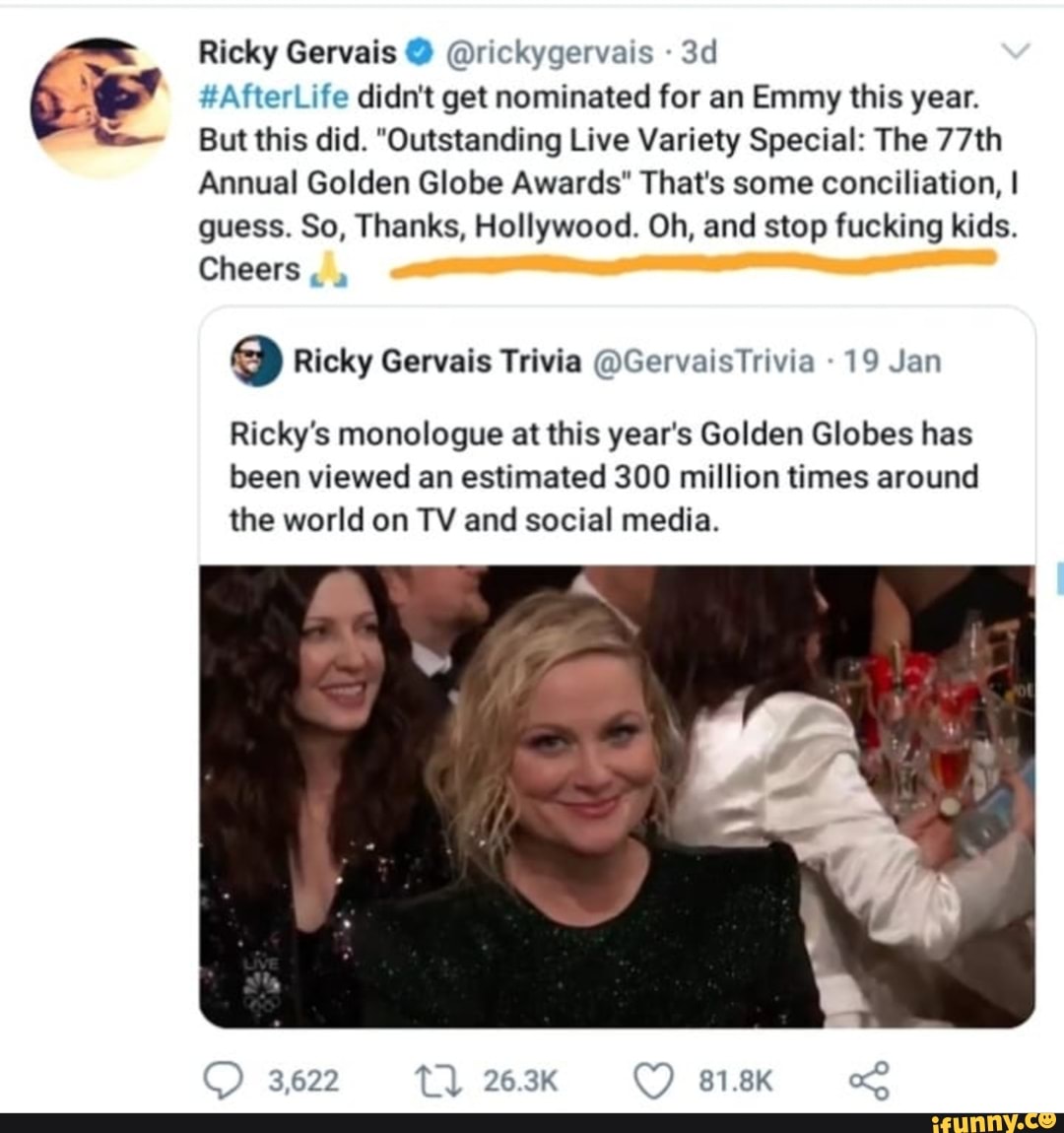Open the tweet options chevron menu
The width and height of the screenshot is (1064, 1133).
coord(1016,51)
